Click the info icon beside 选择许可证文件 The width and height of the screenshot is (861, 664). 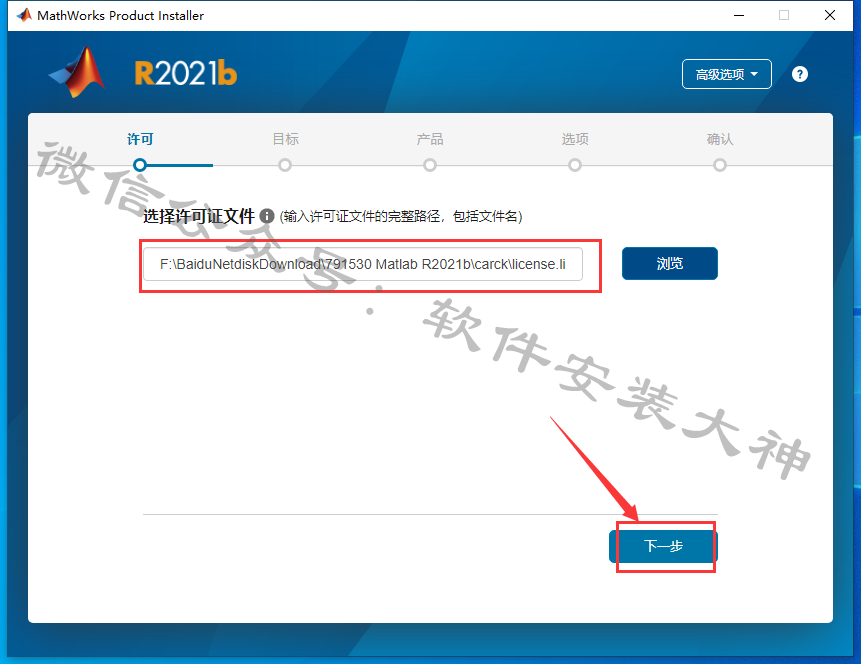tap(267, 216)
